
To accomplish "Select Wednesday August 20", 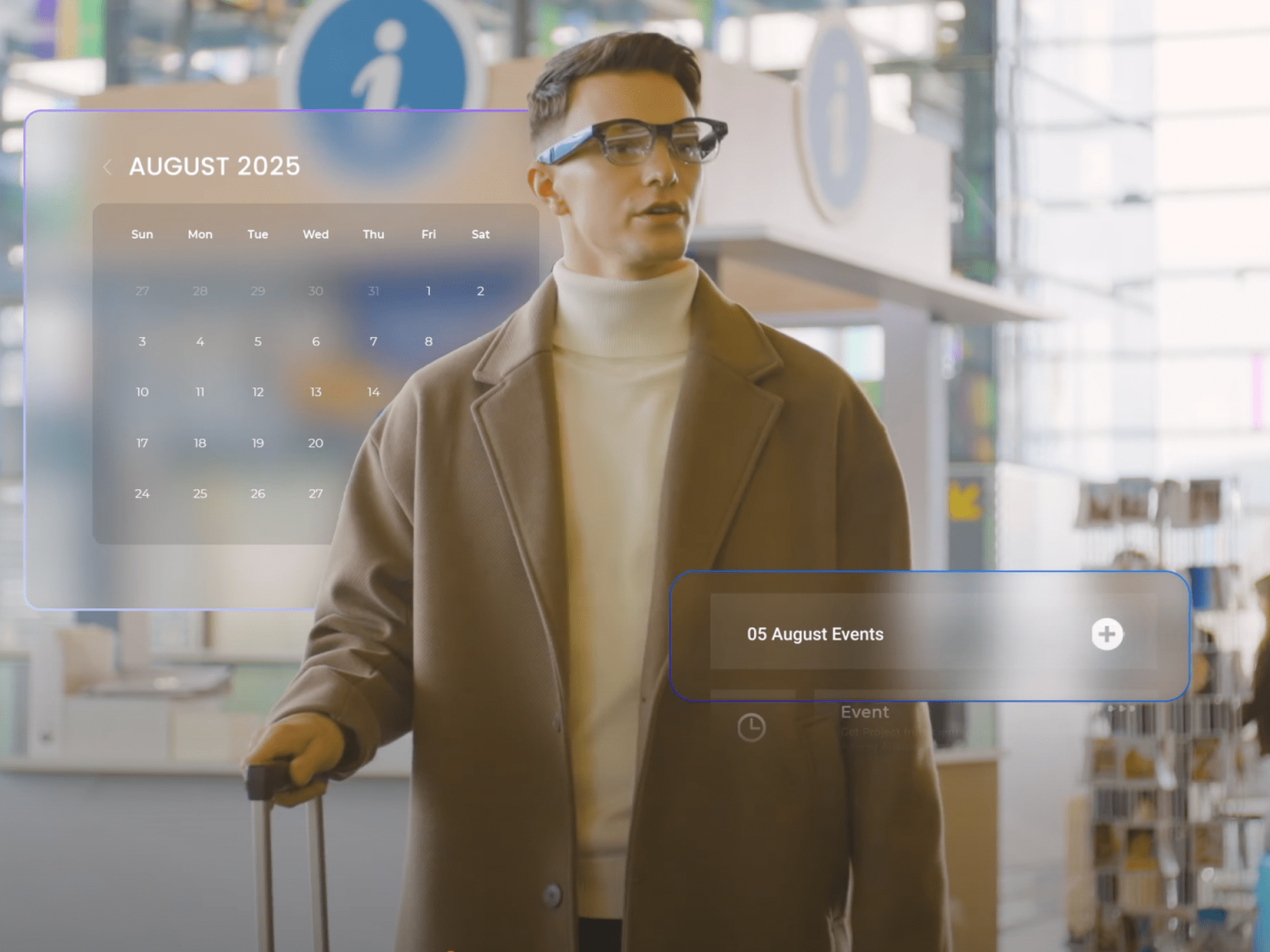I will pos(316,443).
